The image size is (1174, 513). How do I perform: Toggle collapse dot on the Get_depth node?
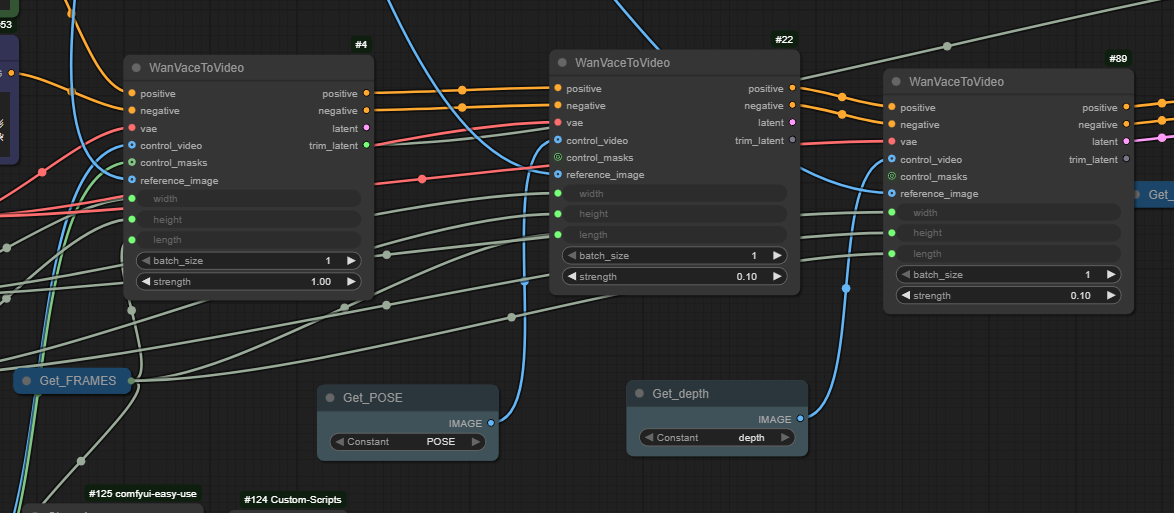640,394
